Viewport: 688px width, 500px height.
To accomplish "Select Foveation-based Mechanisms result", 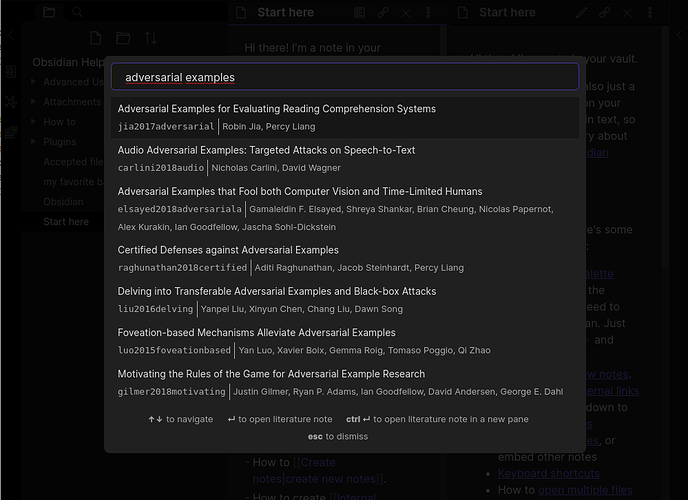I will point(345,341).
